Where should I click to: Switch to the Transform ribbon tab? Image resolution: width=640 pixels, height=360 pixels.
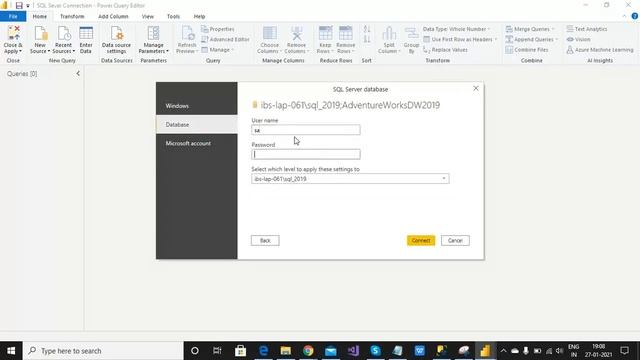coord(72,16)
